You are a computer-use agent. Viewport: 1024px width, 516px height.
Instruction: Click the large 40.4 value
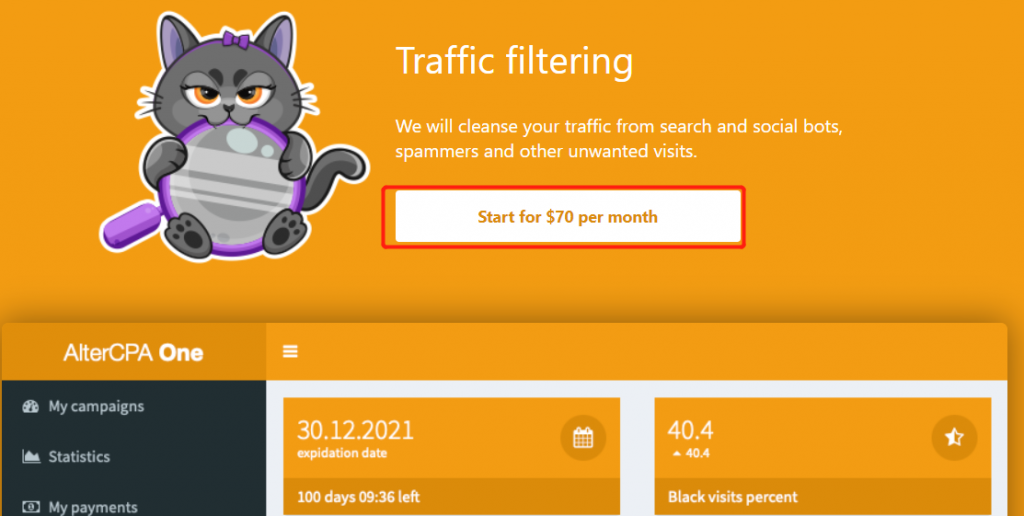tap(690, 430)
